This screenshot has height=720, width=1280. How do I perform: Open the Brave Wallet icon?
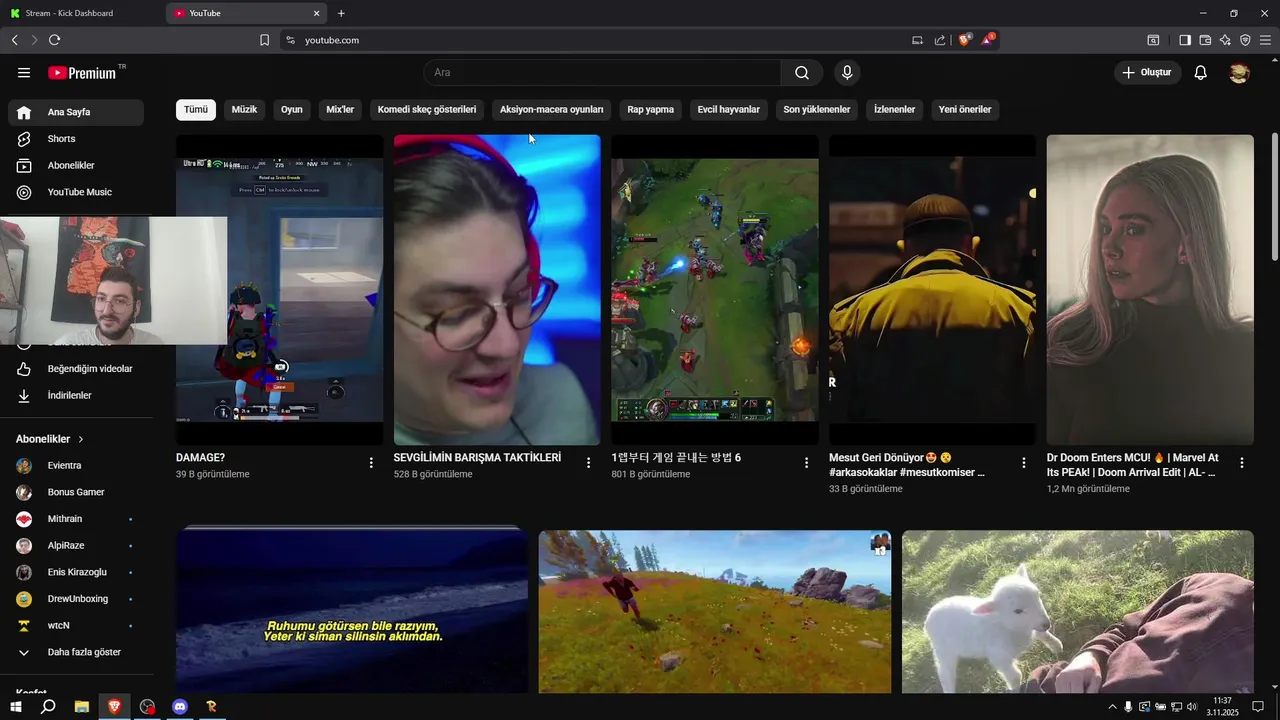click(1205, 40)
